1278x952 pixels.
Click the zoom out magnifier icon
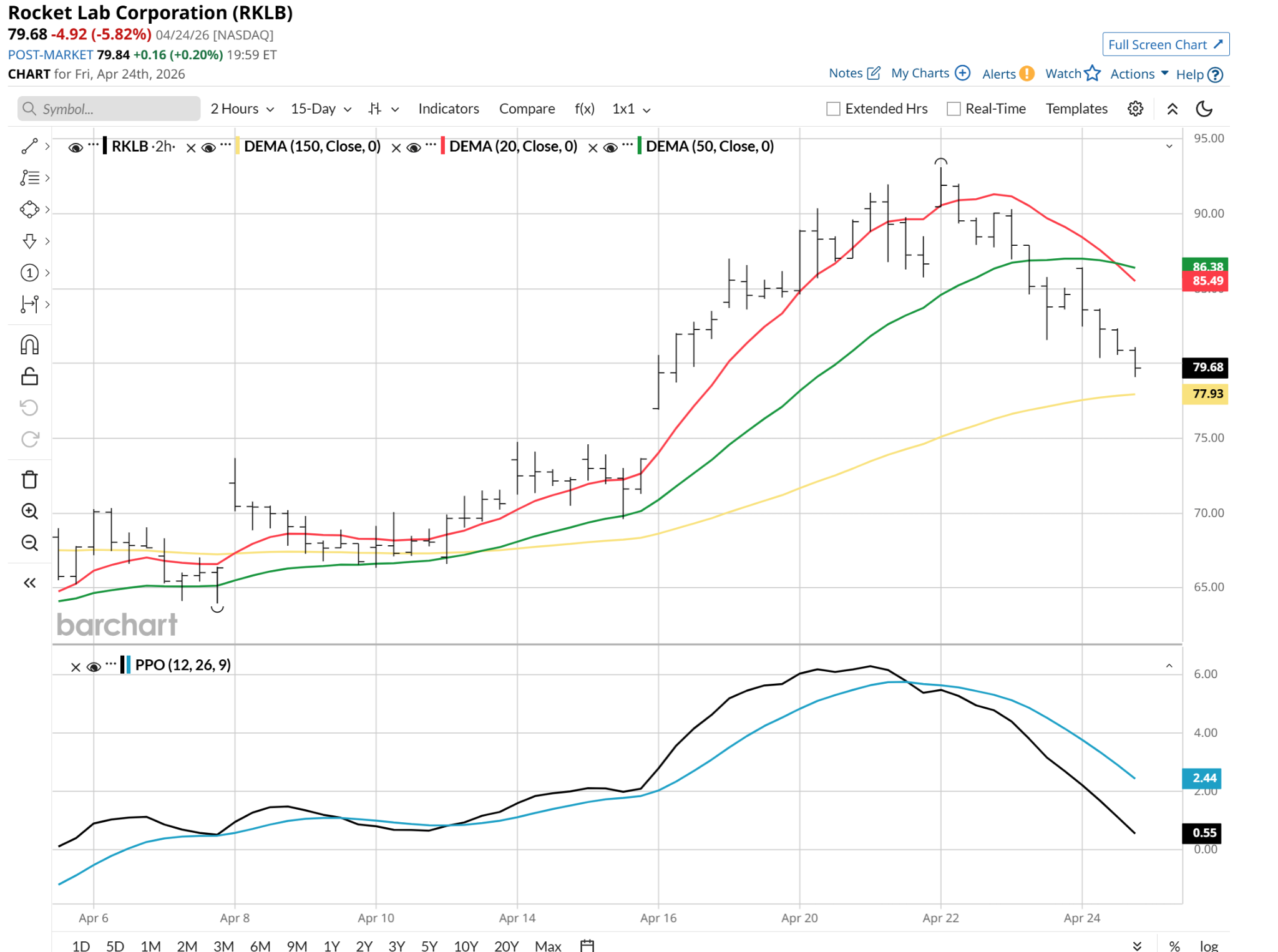click(29, 543)
